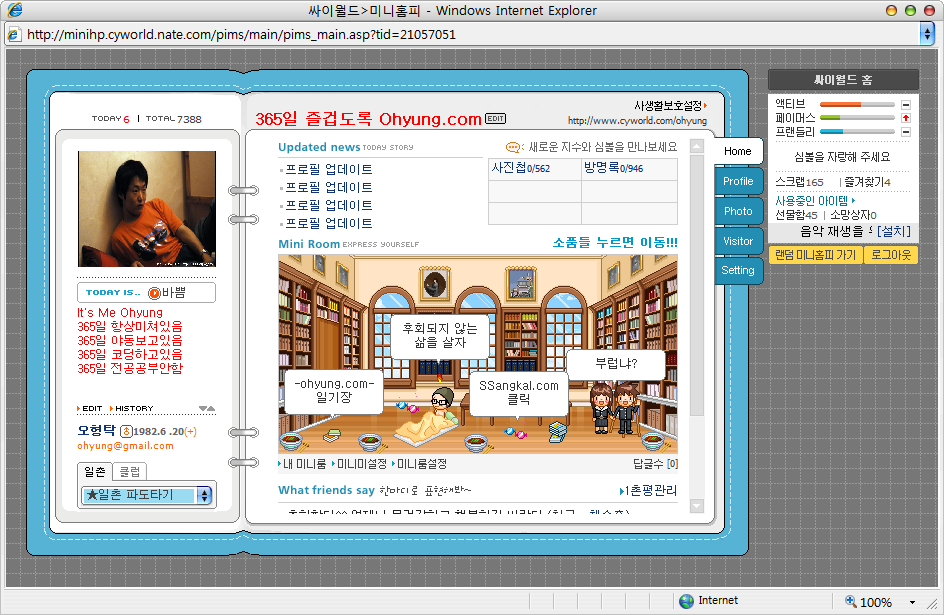
Task: Click the zoom magnifier icon in status bar
Action: click(x=851, y=601)
